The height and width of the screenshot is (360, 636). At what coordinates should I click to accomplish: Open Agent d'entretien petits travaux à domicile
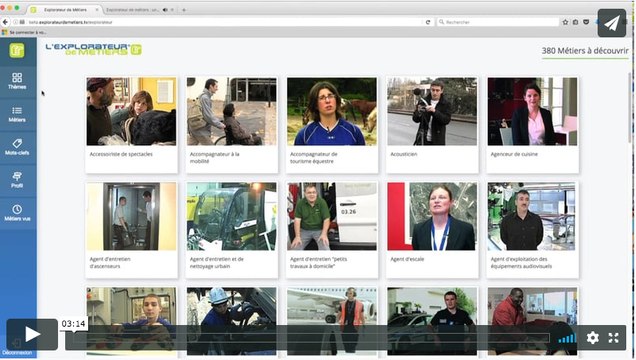pyautogui.click(x=332, y=230)
